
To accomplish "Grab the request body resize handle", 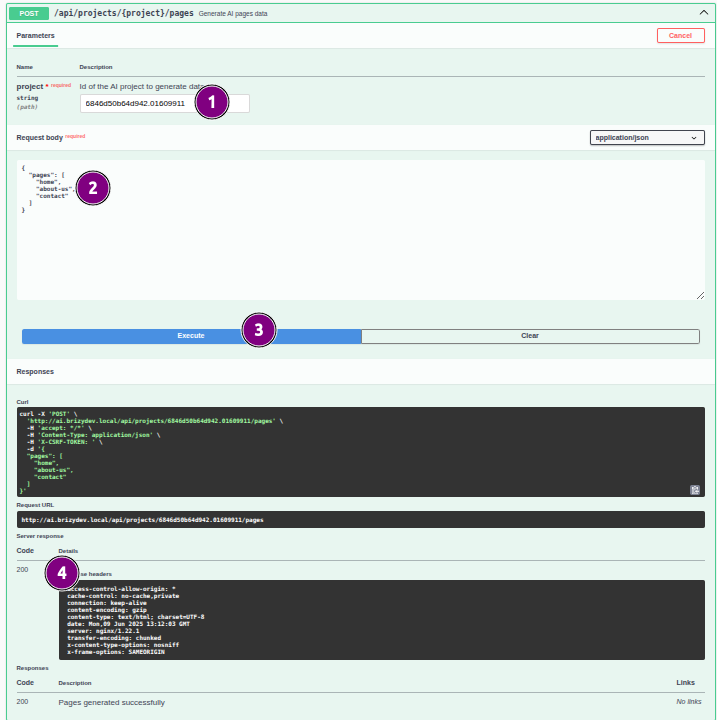I will click(x=700, y=296).
